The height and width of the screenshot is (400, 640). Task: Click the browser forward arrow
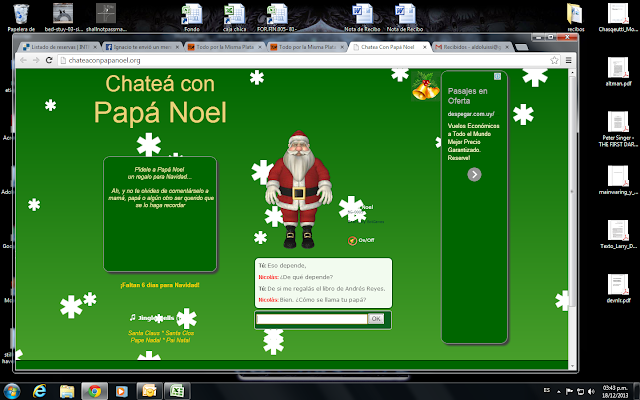(36, 60)
